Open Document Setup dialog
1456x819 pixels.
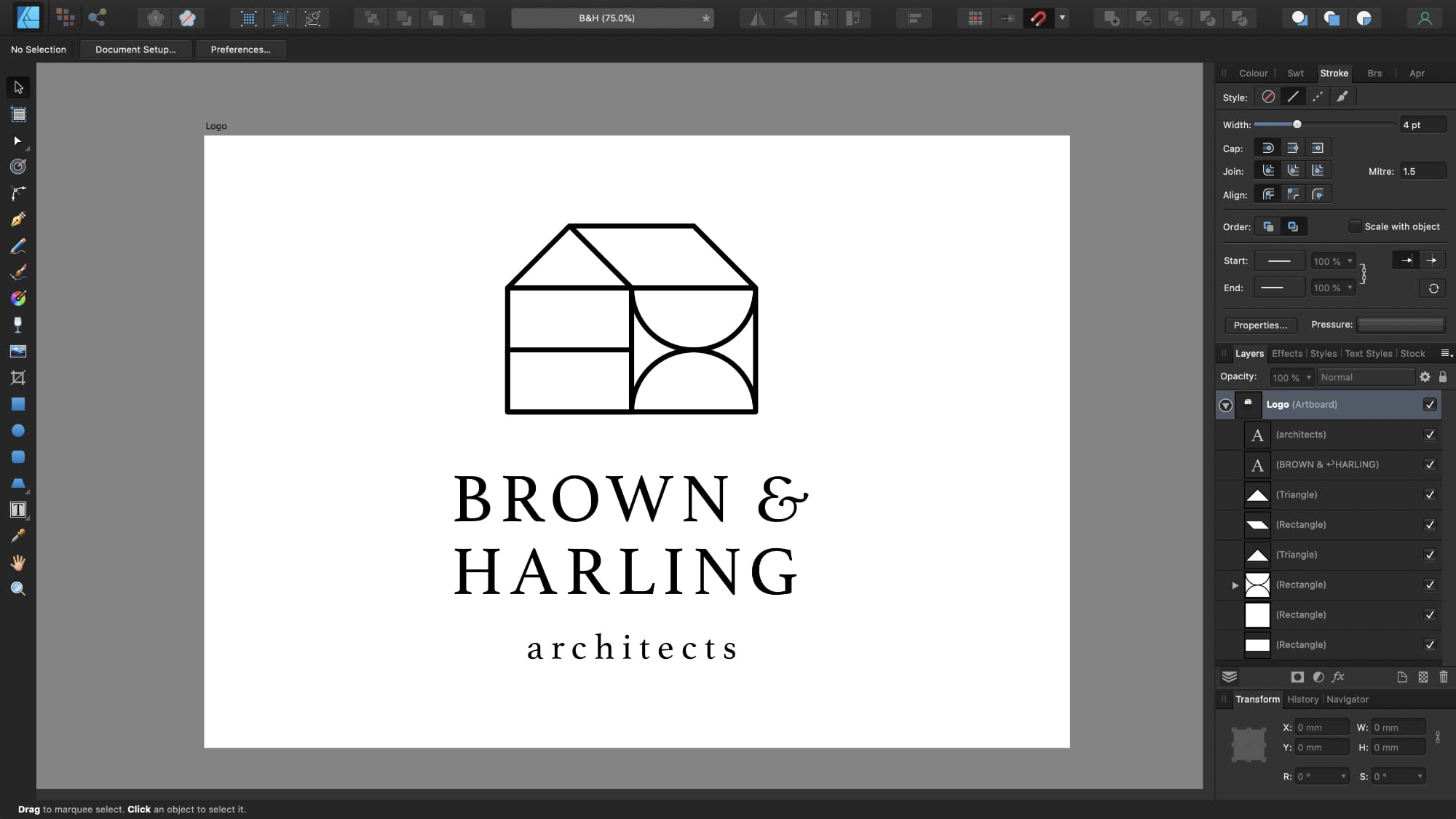pos(135,49)
